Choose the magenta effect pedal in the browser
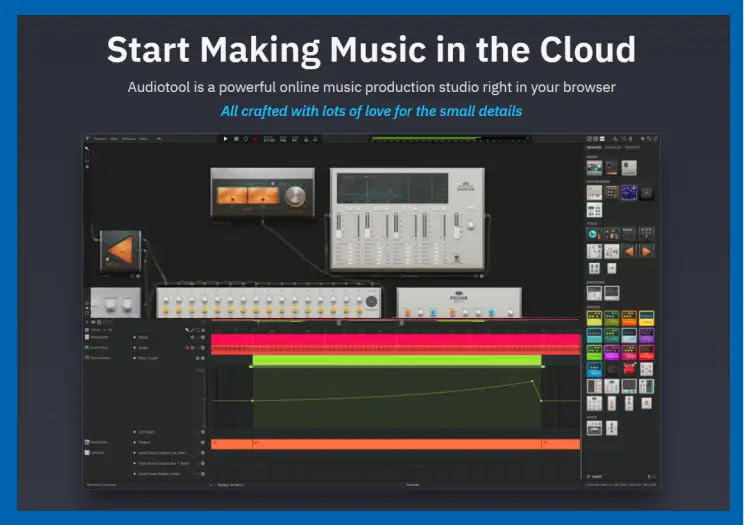 612,352
